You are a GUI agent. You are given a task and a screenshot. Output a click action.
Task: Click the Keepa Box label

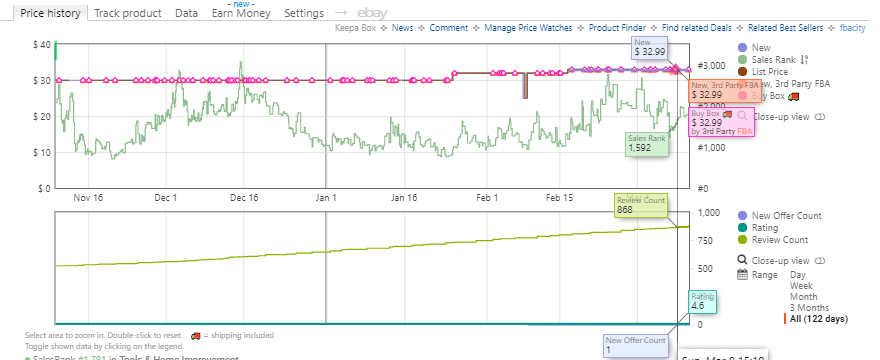point(355,28)
